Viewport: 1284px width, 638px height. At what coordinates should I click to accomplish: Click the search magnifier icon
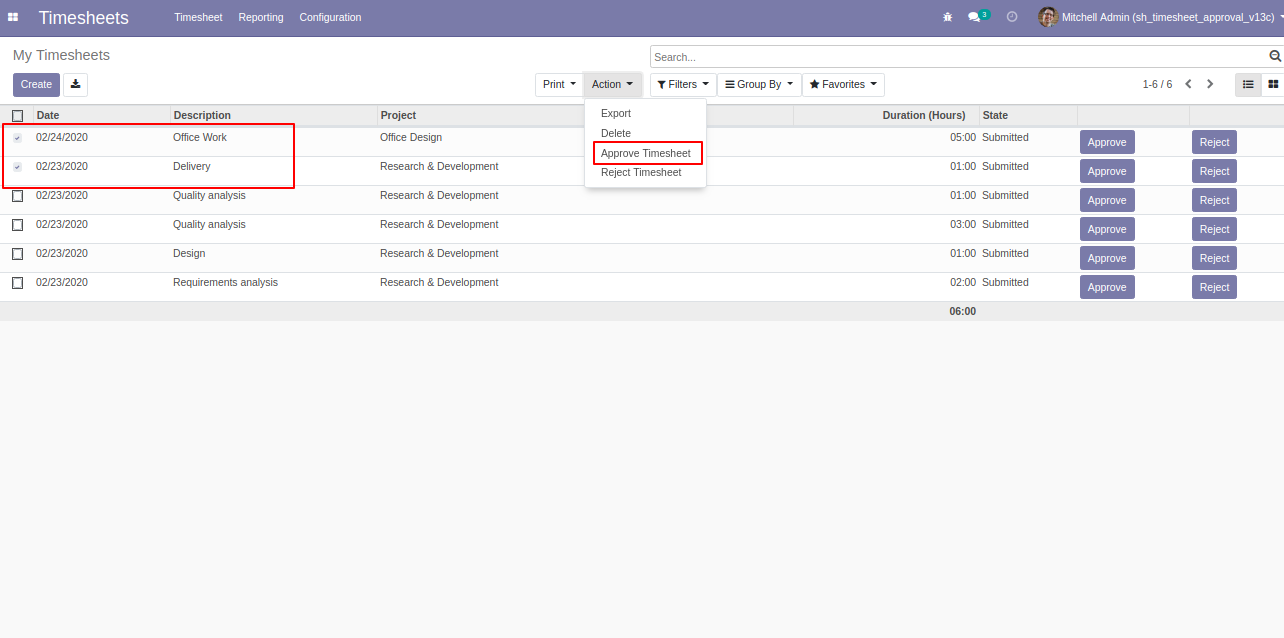pos(1275,57)
